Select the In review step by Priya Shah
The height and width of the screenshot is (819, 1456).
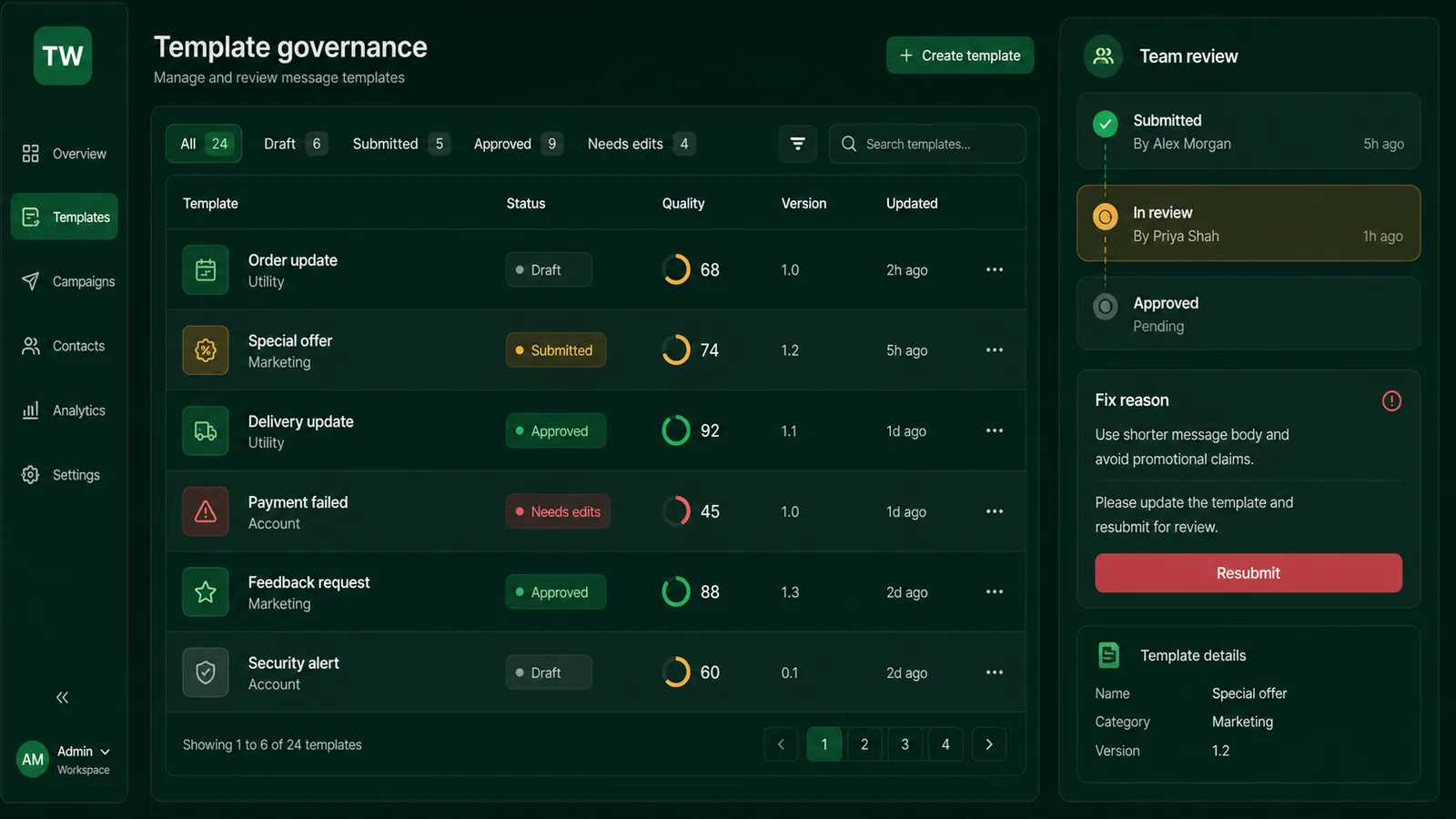point(1249,224)
